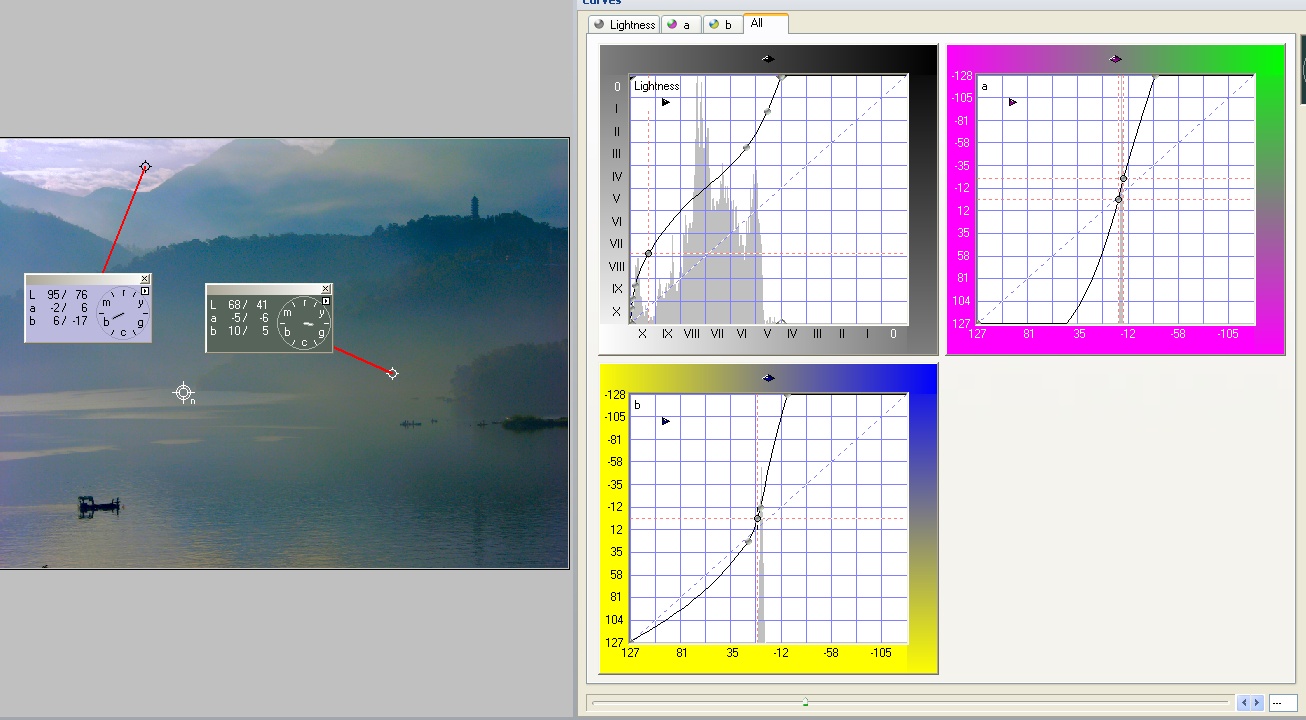Select b curve handle below the circled point
This screenshot has width=1306, height=720.
point(747,541)
